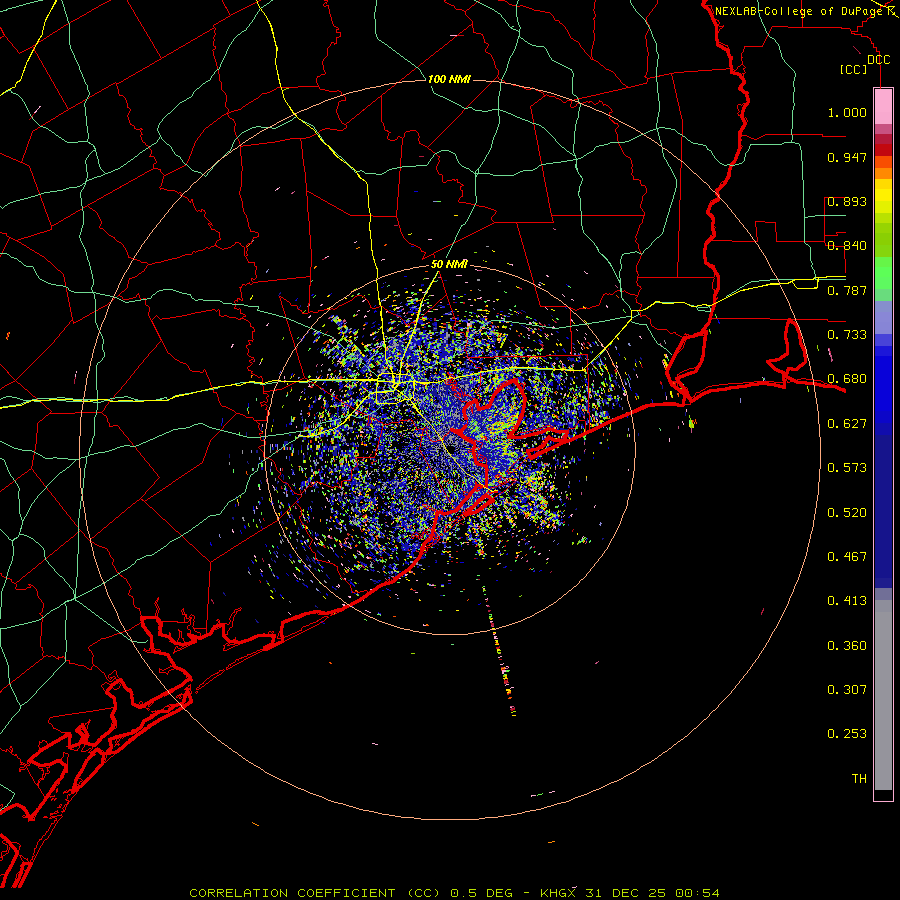The image size is (900, 900).
Task: Select the 0.733 scale value
Action: click(847, 335)
